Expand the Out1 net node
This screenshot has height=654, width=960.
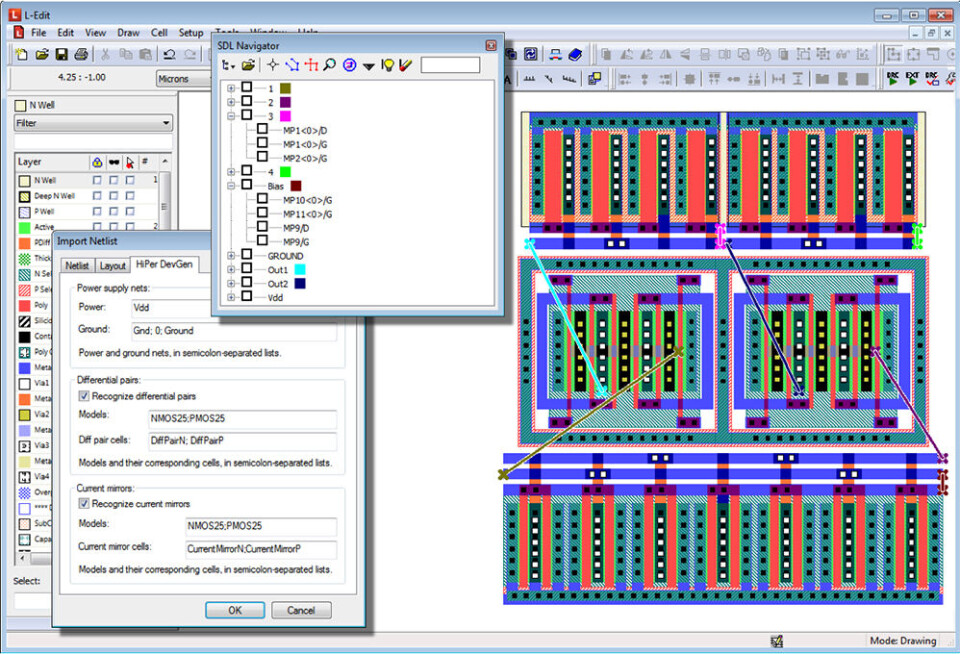tap(231, 269)
